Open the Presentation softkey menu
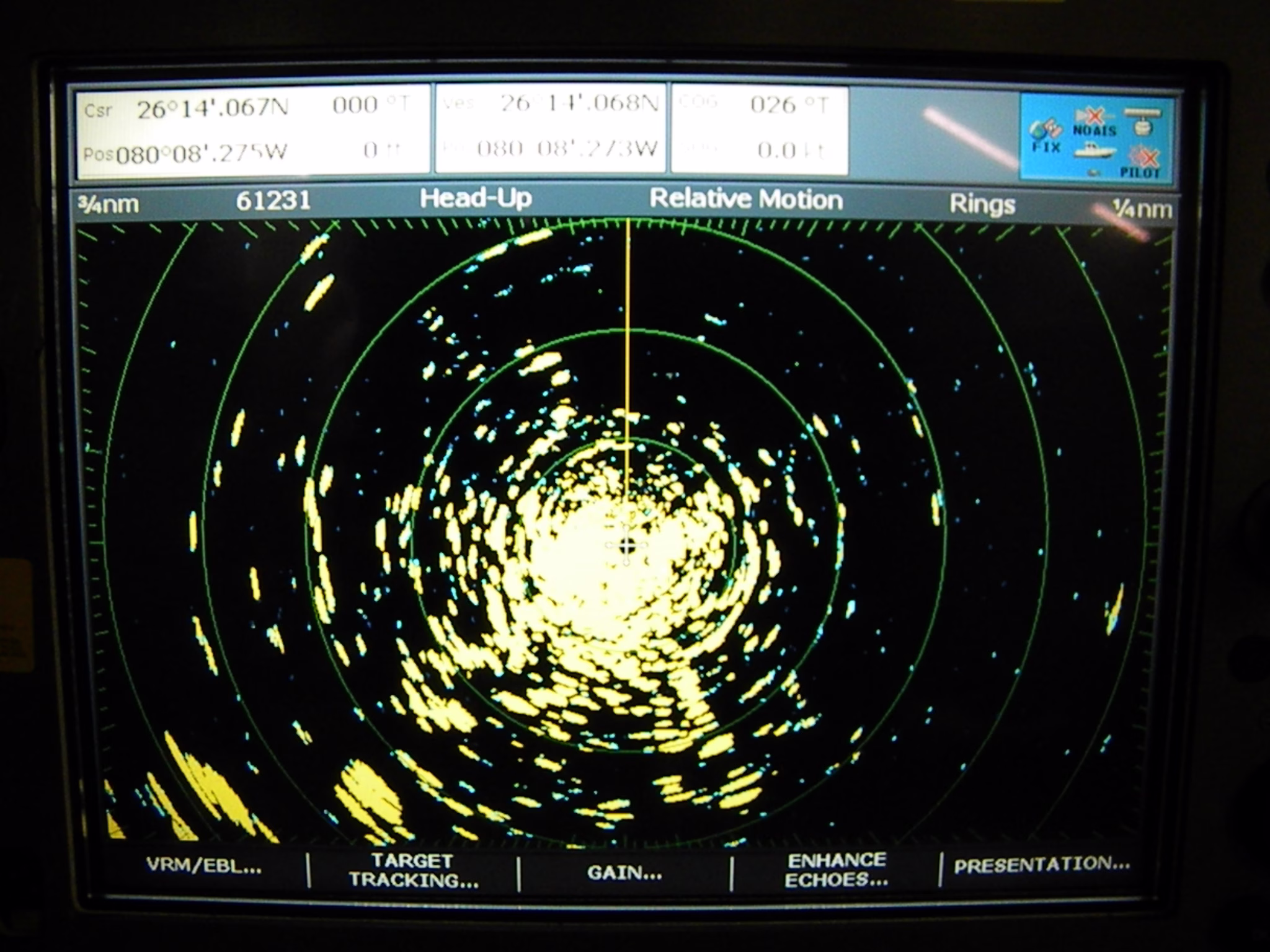This screenshot has height=952, width=1270. click(1042, 865)
